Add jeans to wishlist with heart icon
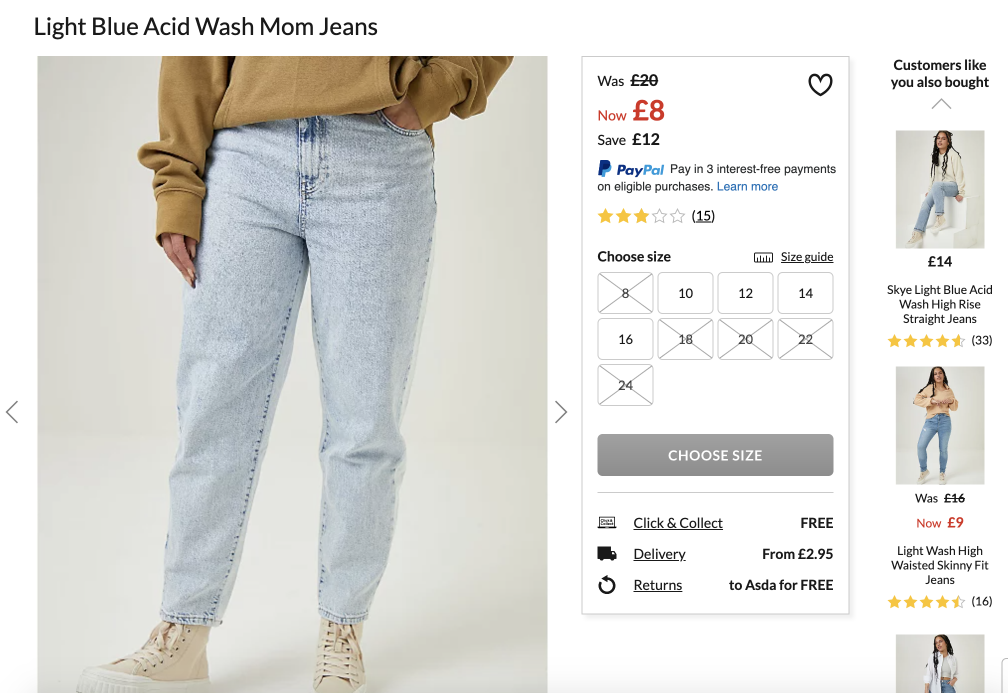 coord(820,84)
